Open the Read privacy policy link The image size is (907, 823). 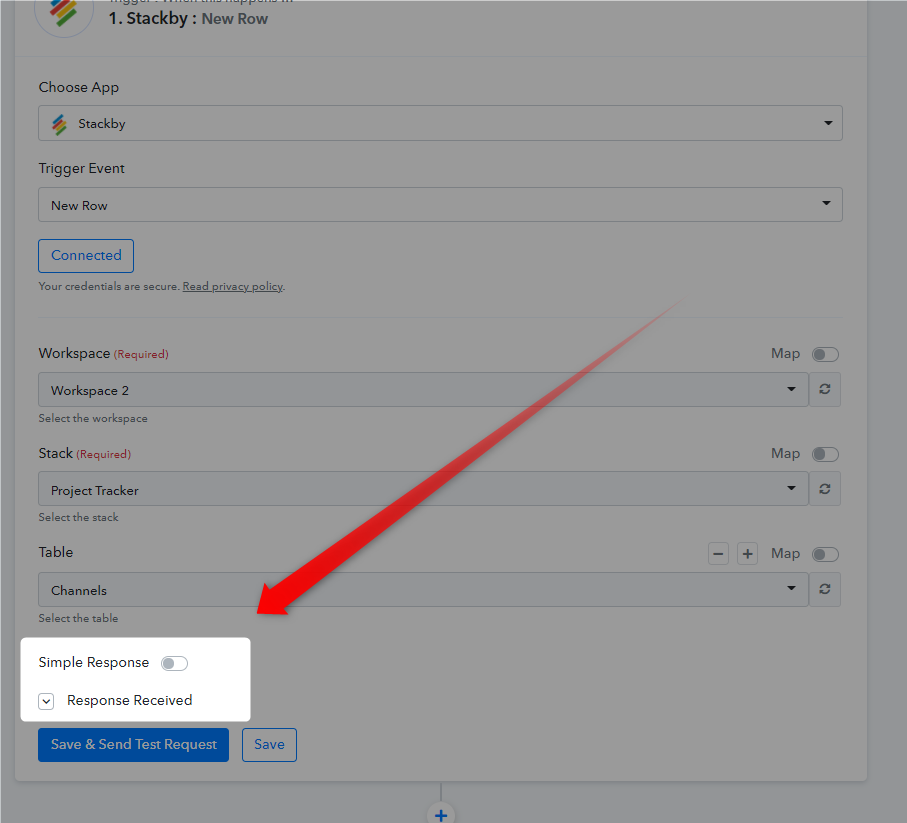tap(233, 286)
